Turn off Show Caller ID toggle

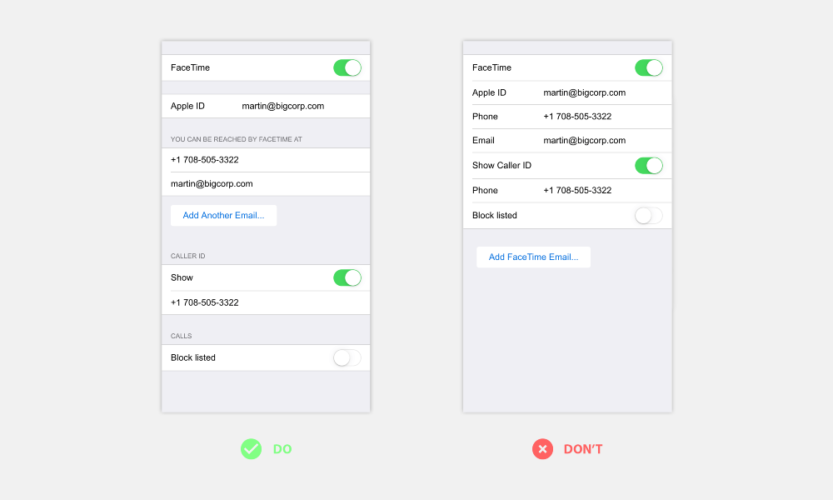point(649,166)
